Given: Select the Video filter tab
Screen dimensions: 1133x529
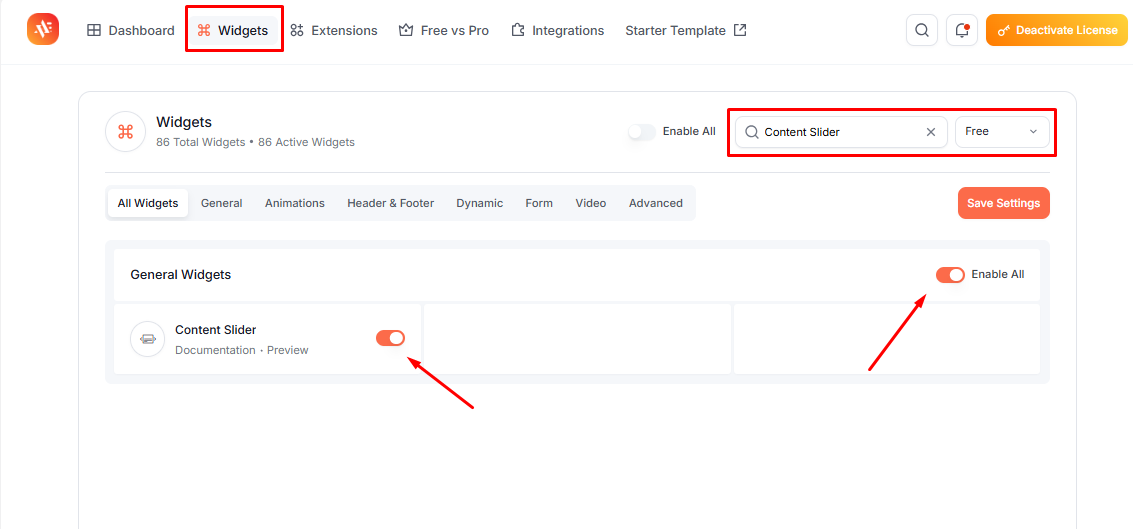Looking at the screenshot, I should tap(591, 203).
